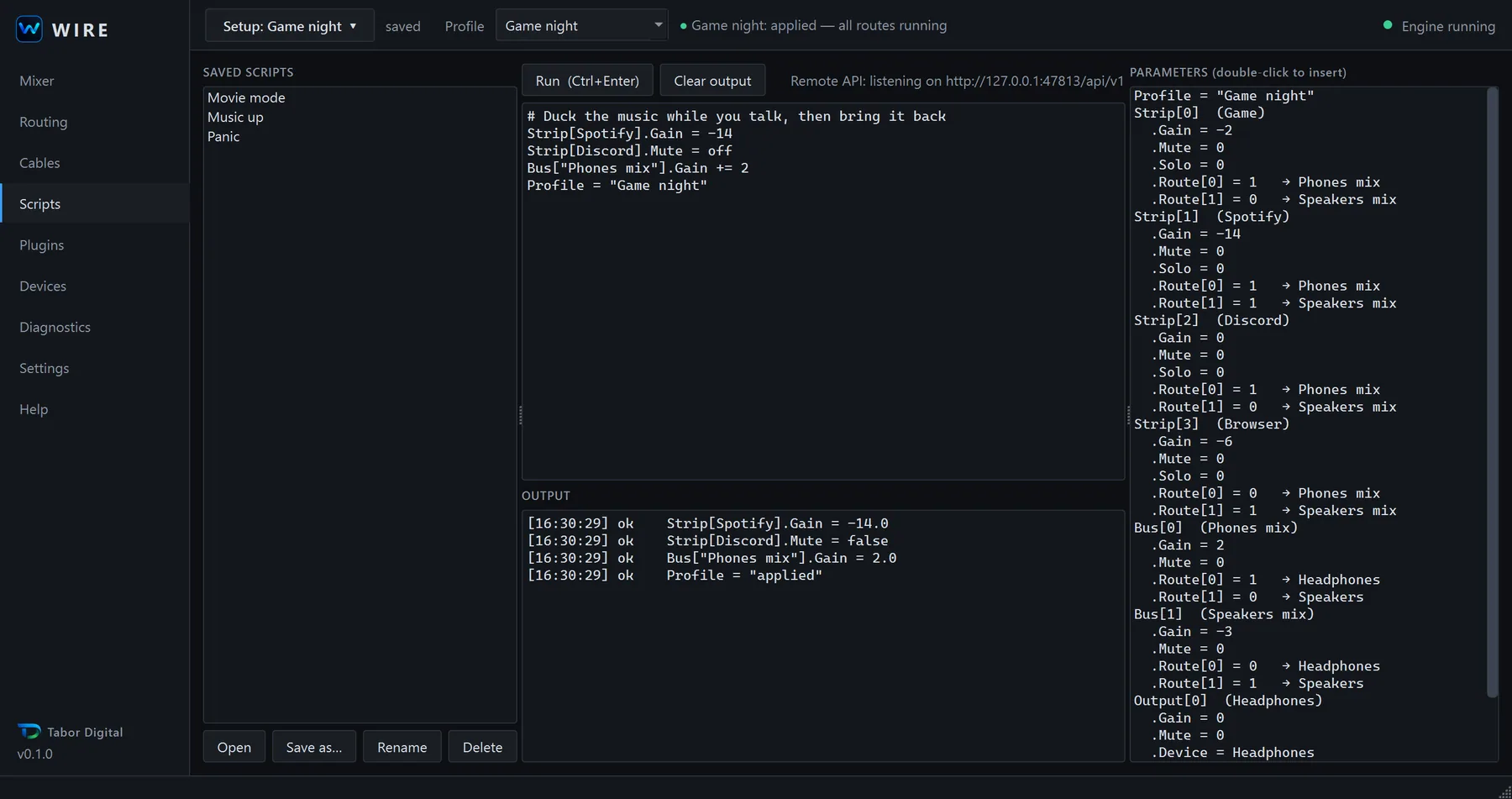Select the Strip[0] (Game) parameter row

1309,113
